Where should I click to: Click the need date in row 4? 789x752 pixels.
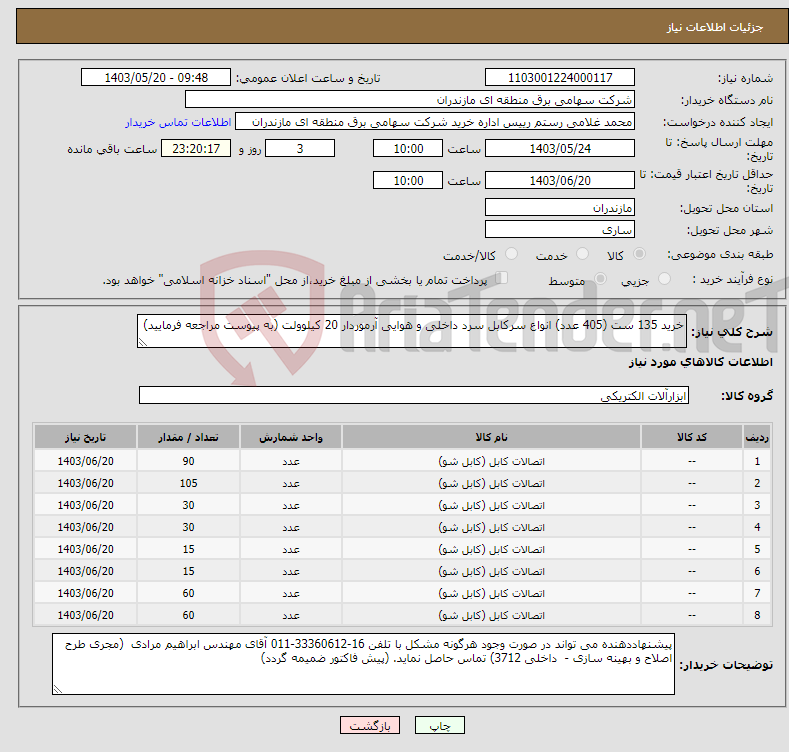86,527
